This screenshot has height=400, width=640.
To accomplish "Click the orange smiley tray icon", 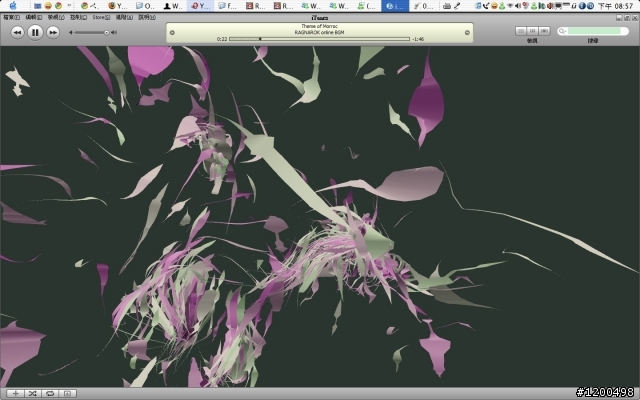I will click(494, 6).
